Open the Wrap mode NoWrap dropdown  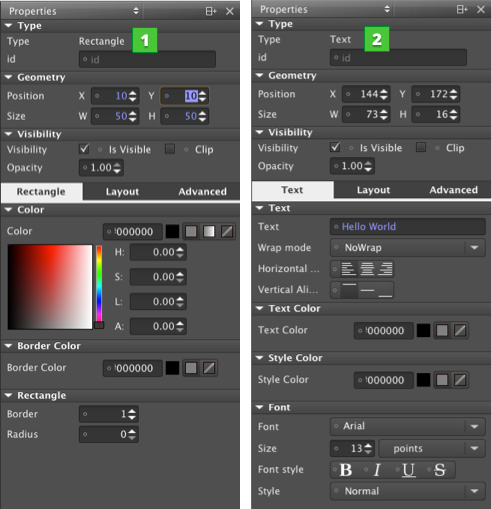point(407,248)
